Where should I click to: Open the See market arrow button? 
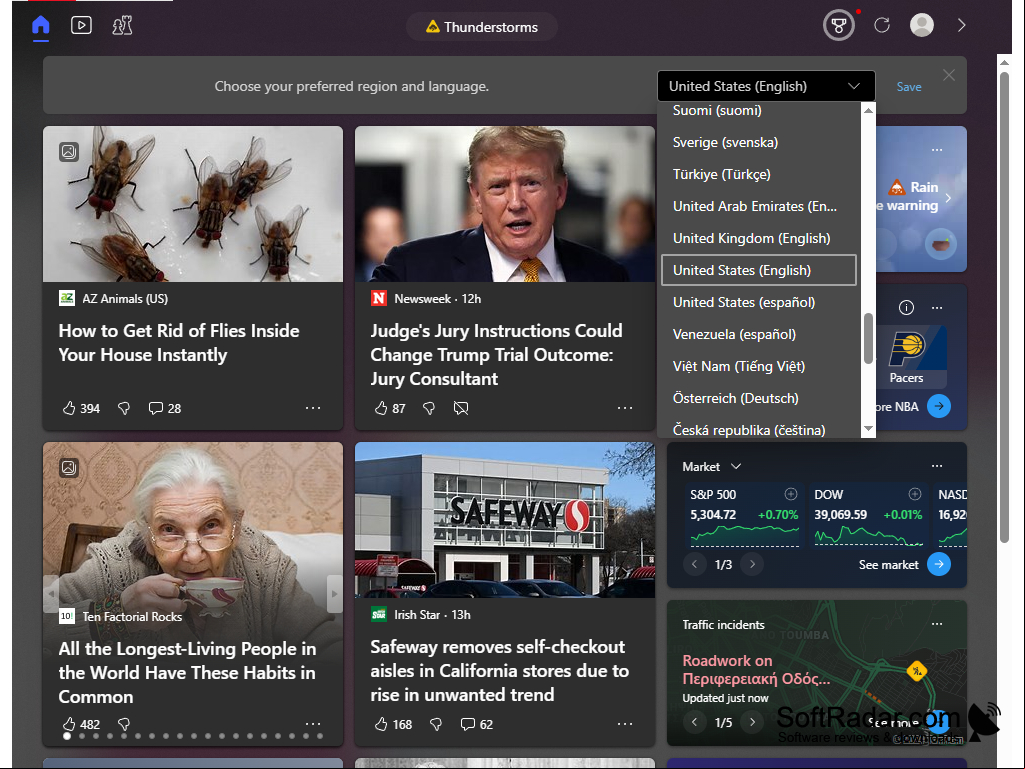pos(939,564)
